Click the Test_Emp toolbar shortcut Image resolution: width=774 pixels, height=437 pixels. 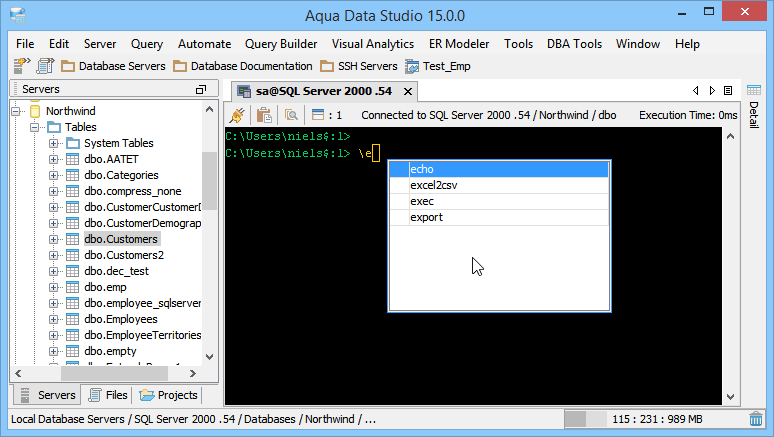[437, 66]
